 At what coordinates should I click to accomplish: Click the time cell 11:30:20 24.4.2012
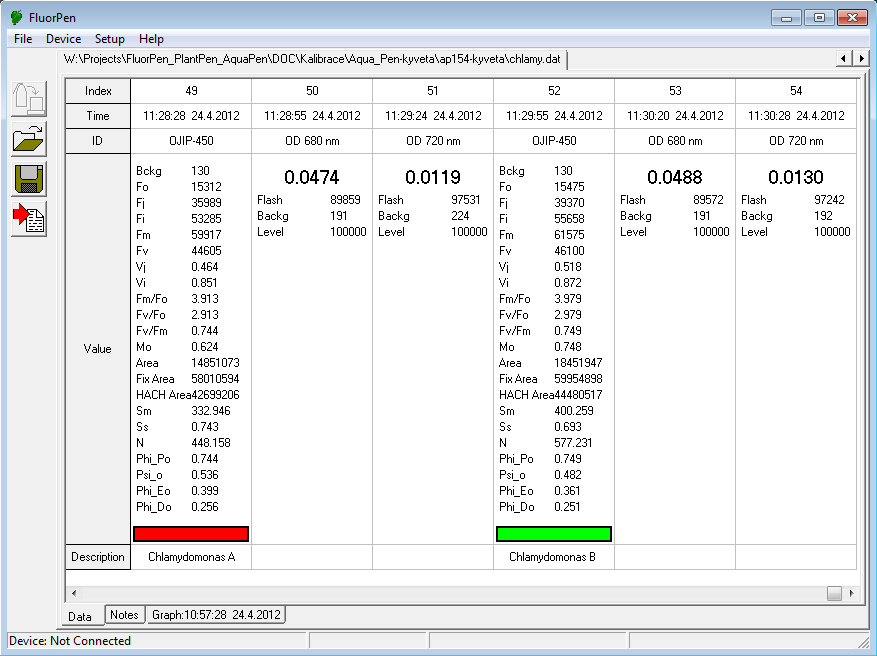coord(675,116)
